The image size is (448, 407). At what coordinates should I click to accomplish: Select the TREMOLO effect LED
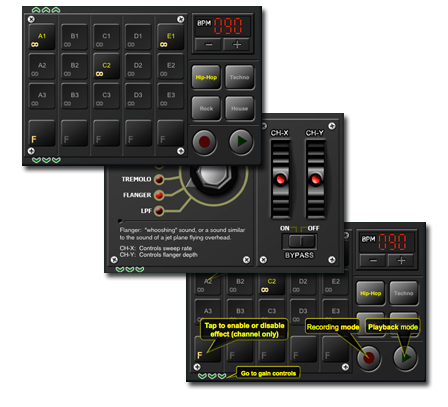click(159, 180)
